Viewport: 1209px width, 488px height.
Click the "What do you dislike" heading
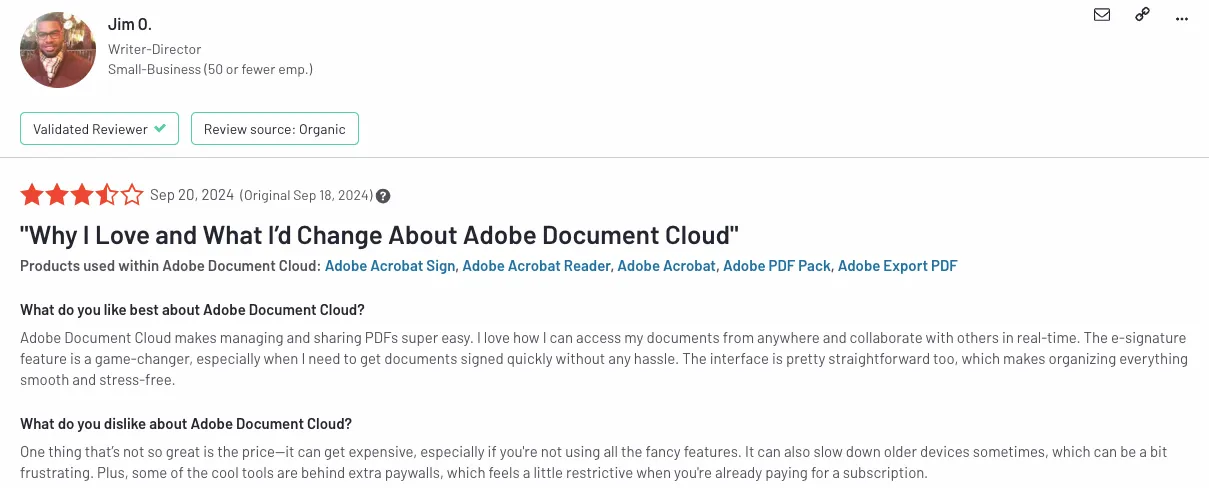[x=186, y=423]
